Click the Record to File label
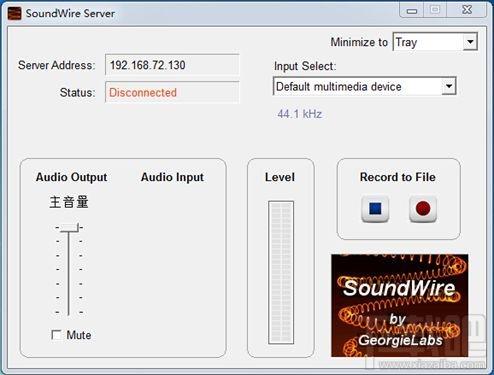Image resolution: width=494 pixels, height=375 pixels. coord(398,177)
